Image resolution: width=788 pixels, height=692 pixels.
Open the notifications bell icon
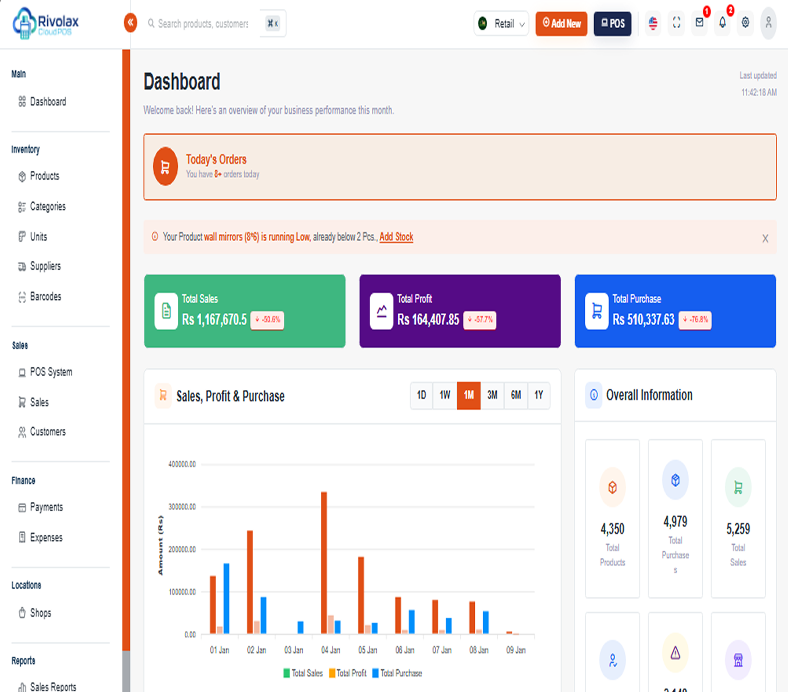(722, 23)
